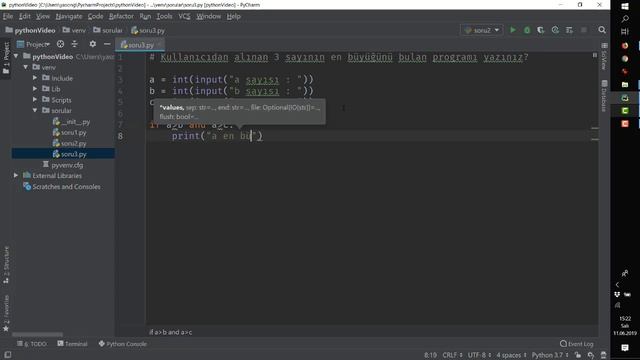This screenshot has height=360, width=640.
Task: Expand the Include folder
Action: (x=35, y=78)
